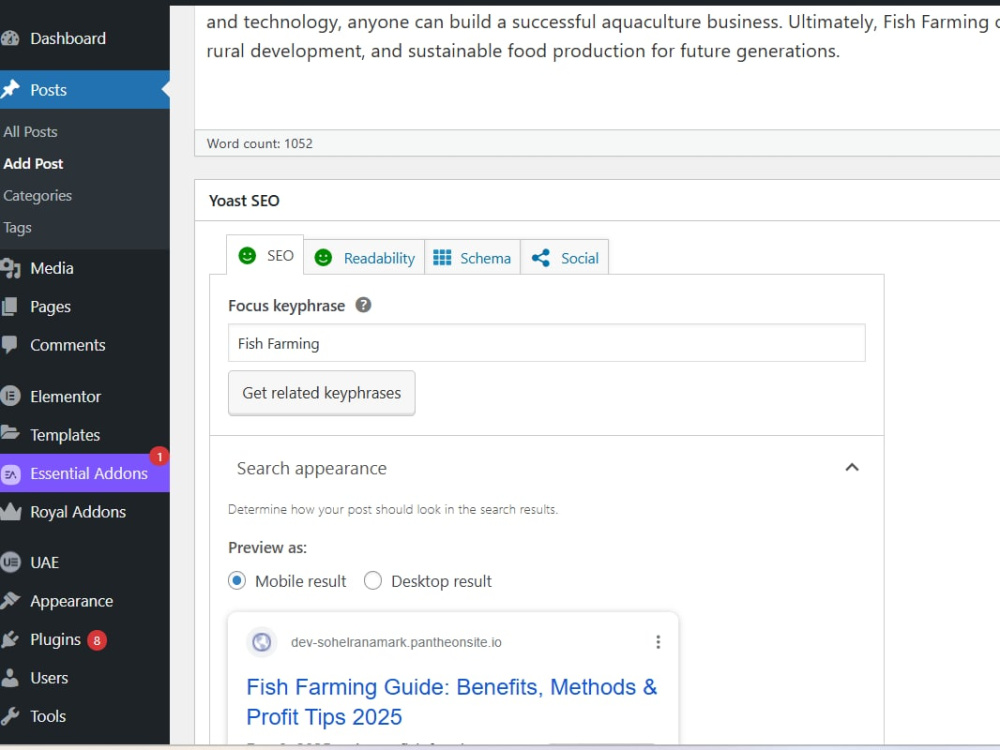Click the Elementor logo icon
The image size is (1000, 750).
10,396
